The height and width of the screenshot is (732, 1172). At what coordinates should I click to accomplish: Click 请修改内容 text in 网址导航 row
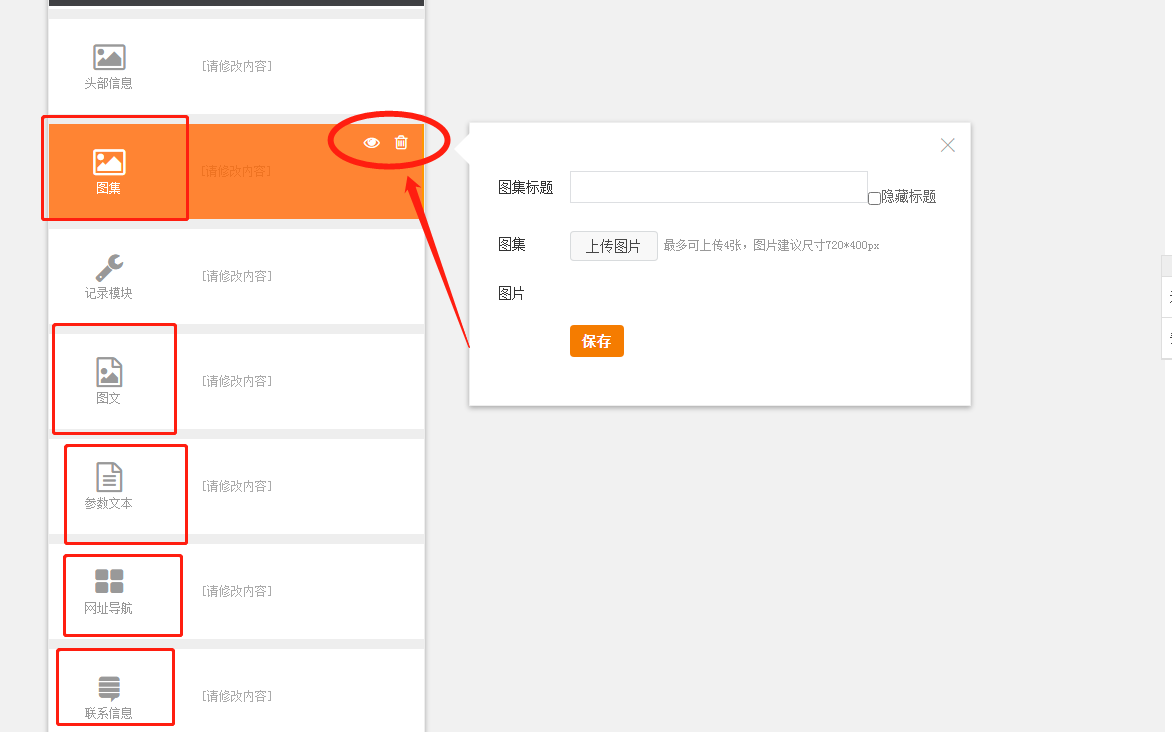237,591
